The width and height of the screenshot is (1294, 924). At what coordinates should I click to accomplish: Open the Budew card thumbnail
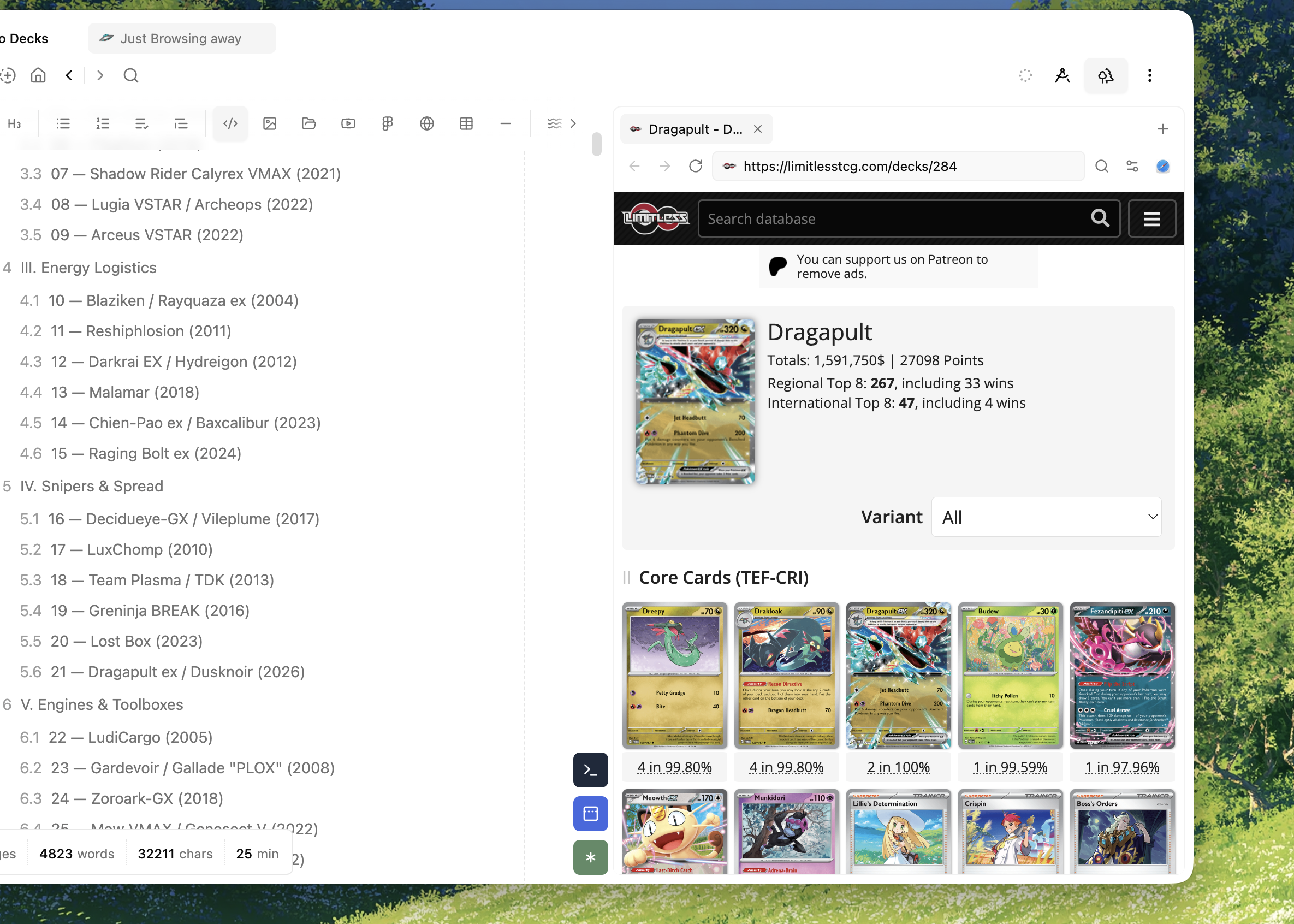[x=1010, y=676]
